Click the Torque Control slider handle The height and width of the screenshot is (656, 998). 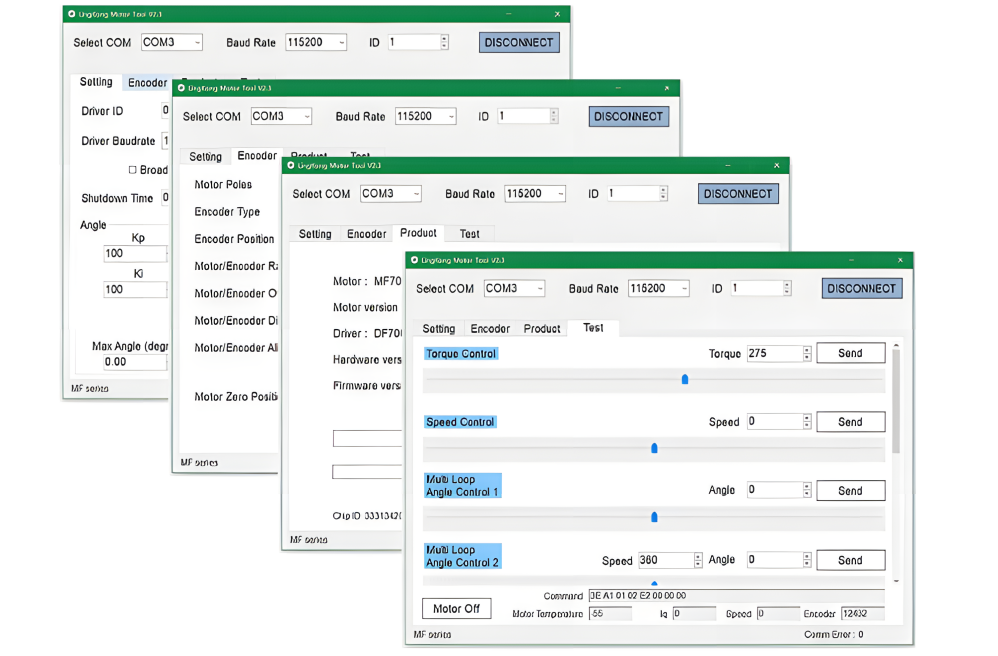(685, 379)
